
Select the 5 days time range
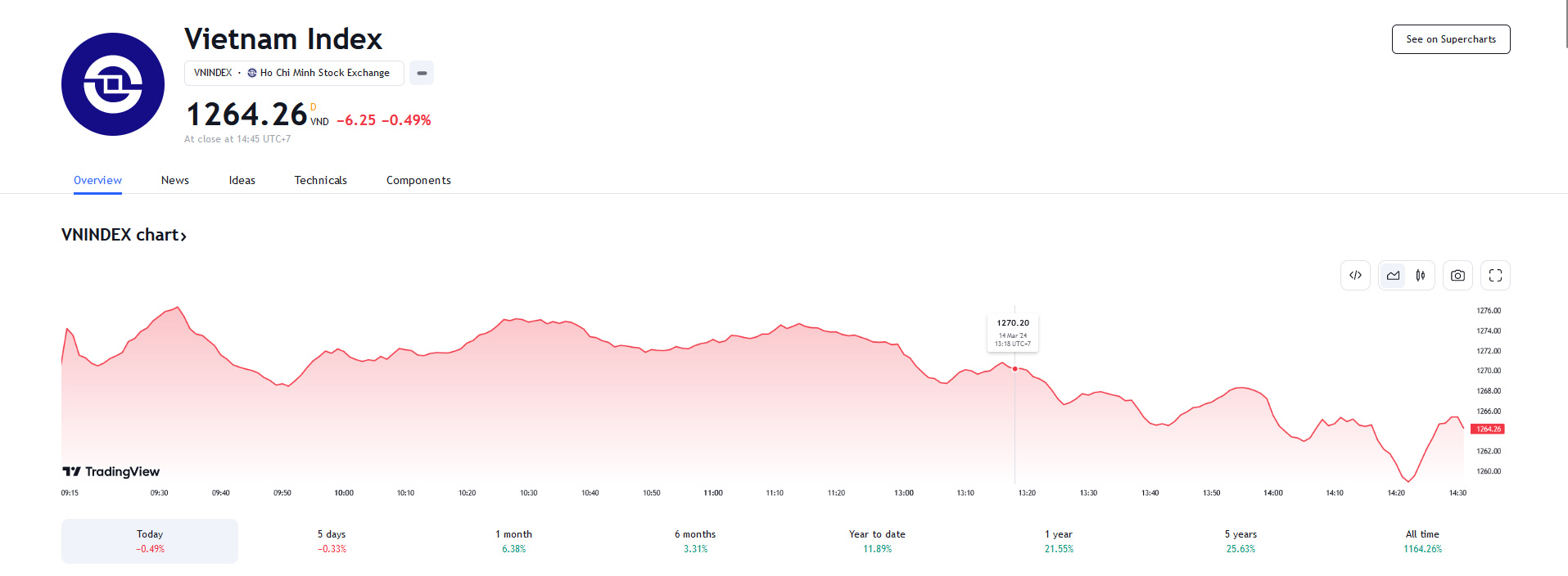point(332,541)
